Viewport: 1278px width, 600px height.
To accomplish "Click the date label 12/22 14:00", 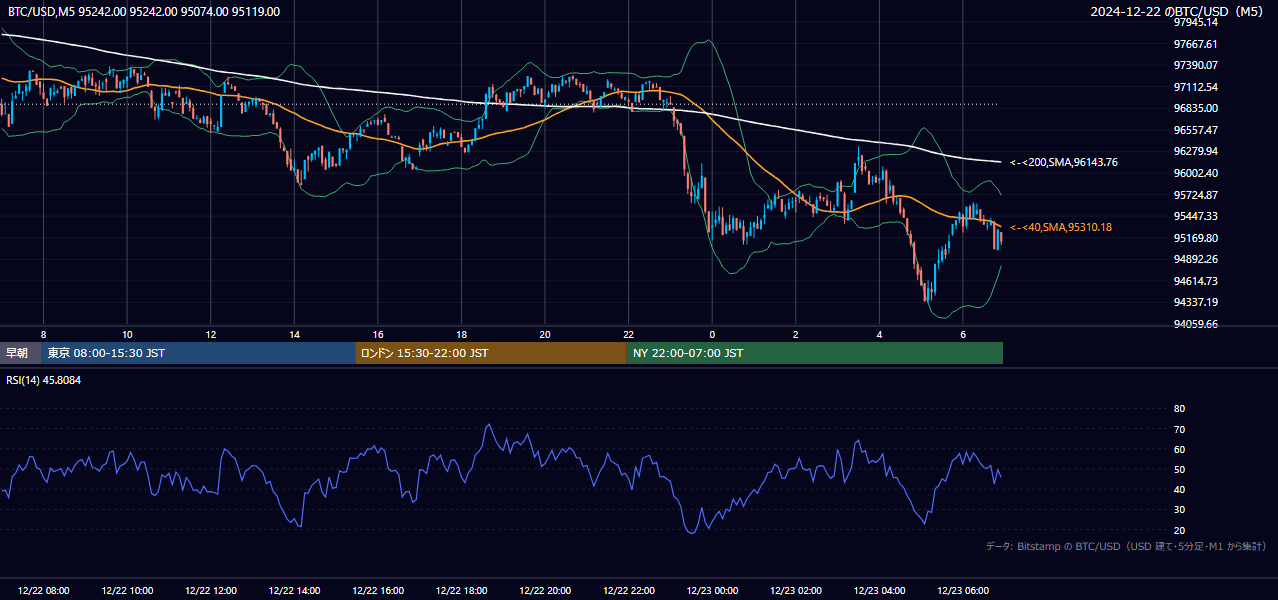I will click(x=295, y=591).
